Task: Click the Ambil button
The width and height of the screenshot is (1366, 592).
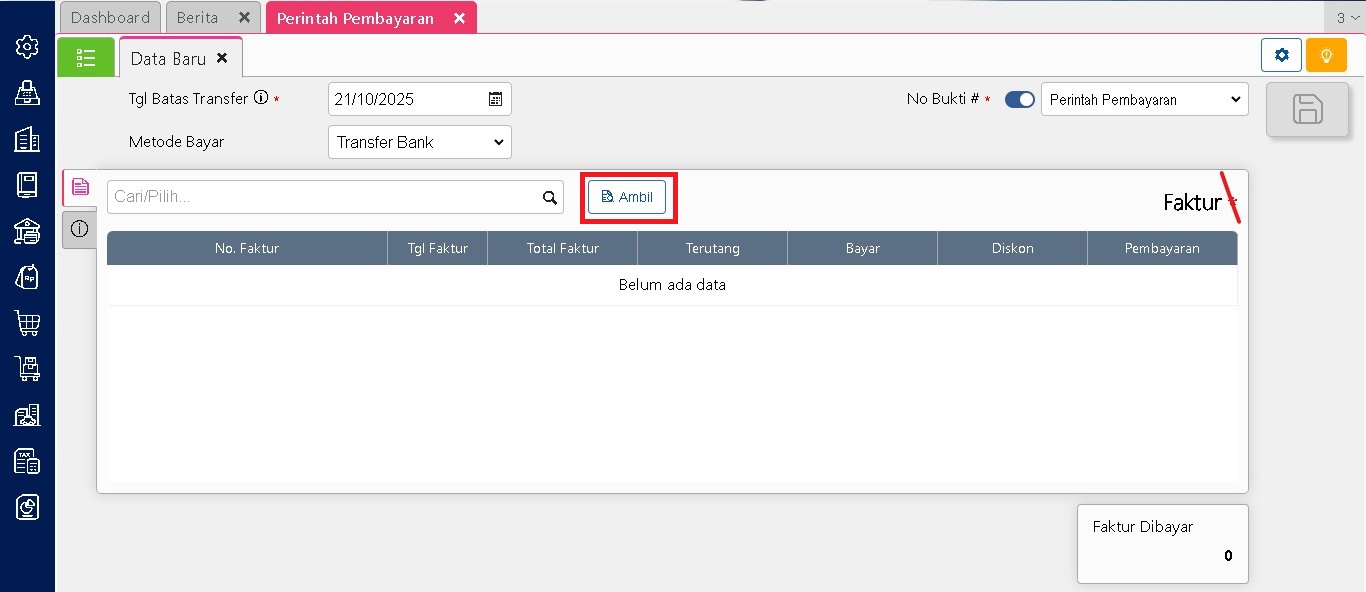Action: tap(627, 197)
